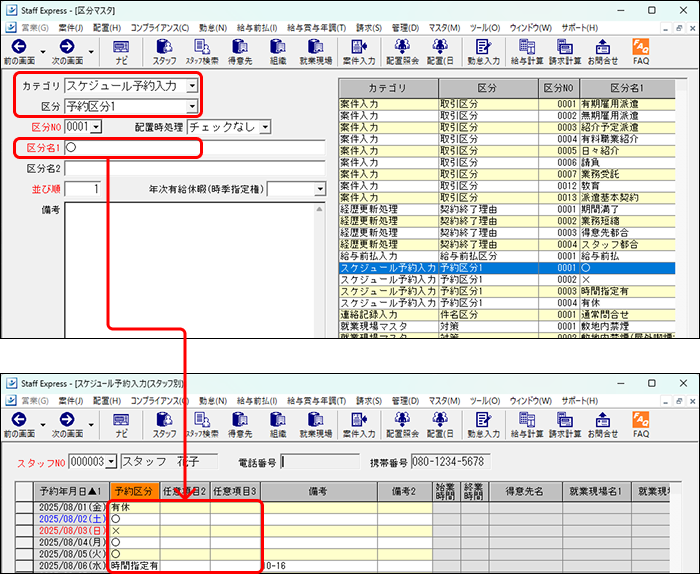700x574 pixels.
Task: Open マスタ(M) menu in 区分マスタ window
Action: click(x=444, y=28)
